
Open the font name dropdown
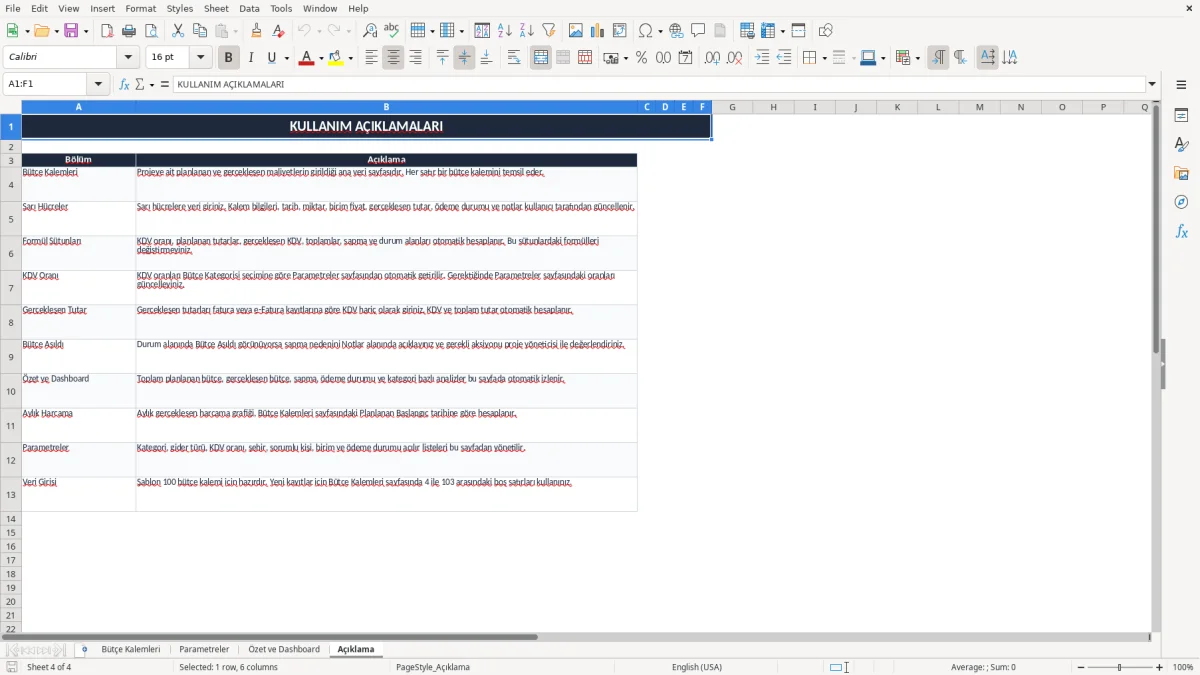127,58
